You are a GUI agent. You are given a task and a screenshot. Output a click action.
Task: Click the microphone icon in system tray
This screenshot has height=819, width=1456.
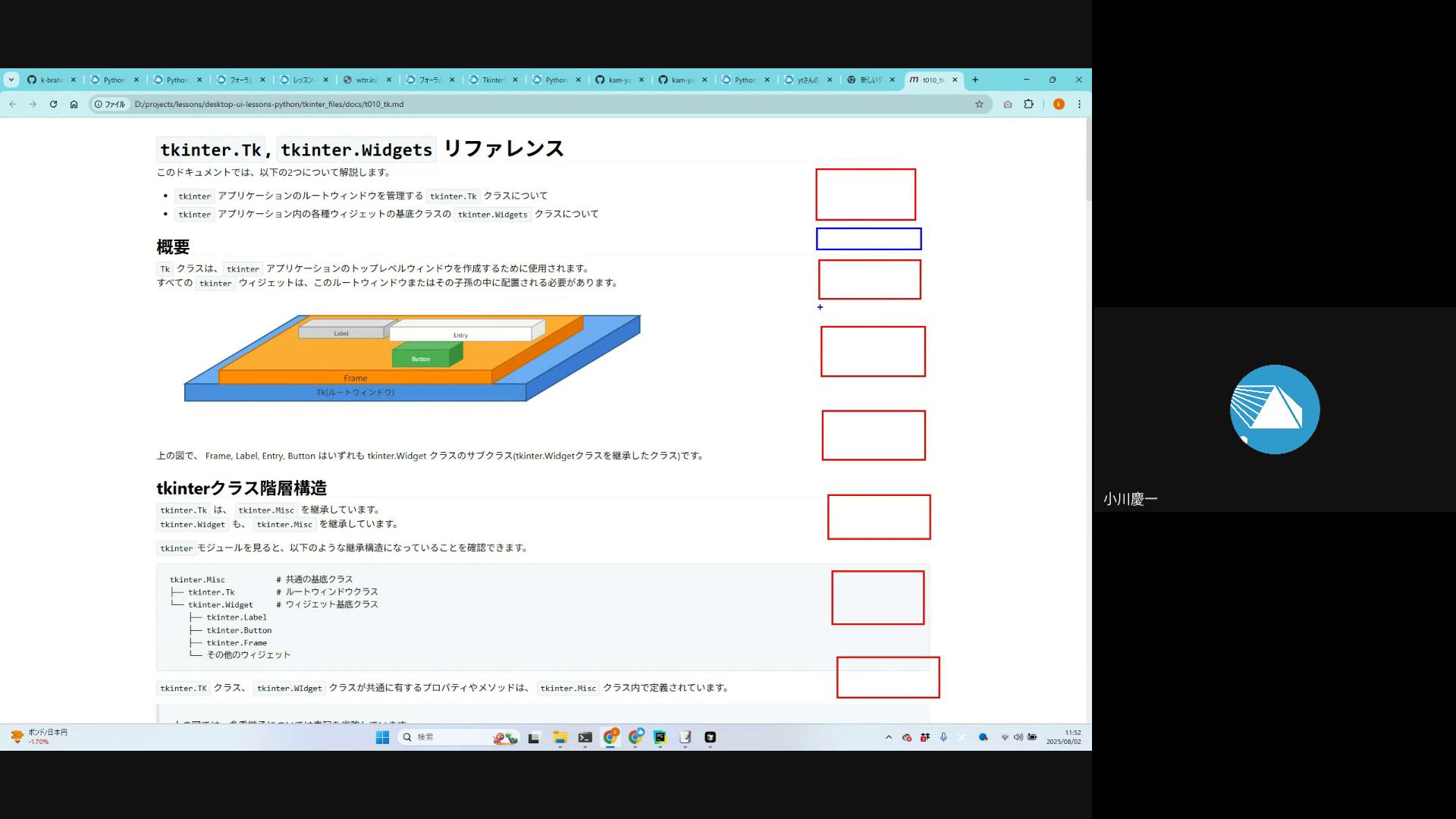(943, 737)
